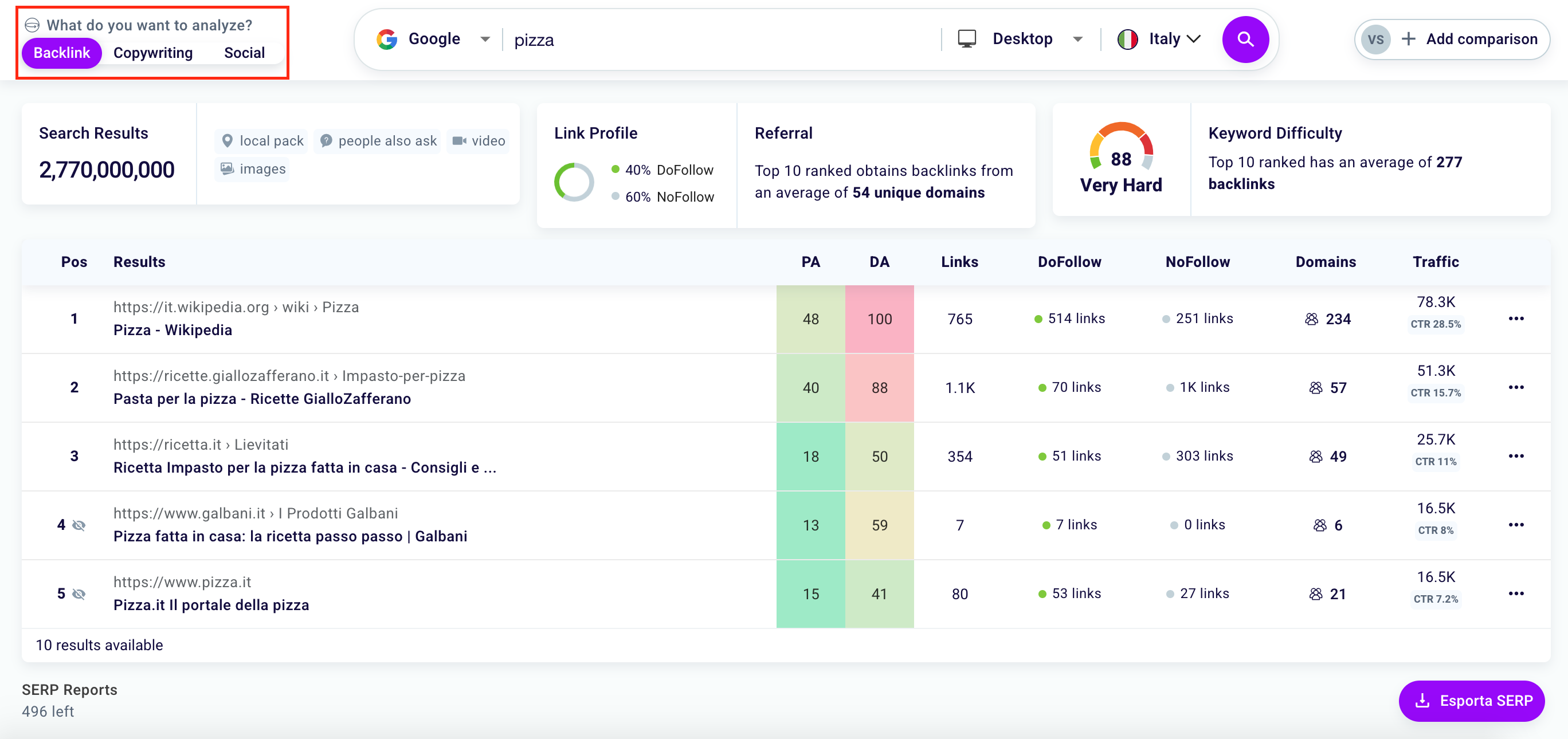
Task: Click the VS comparison circle icon
Action: point(1375,40)
